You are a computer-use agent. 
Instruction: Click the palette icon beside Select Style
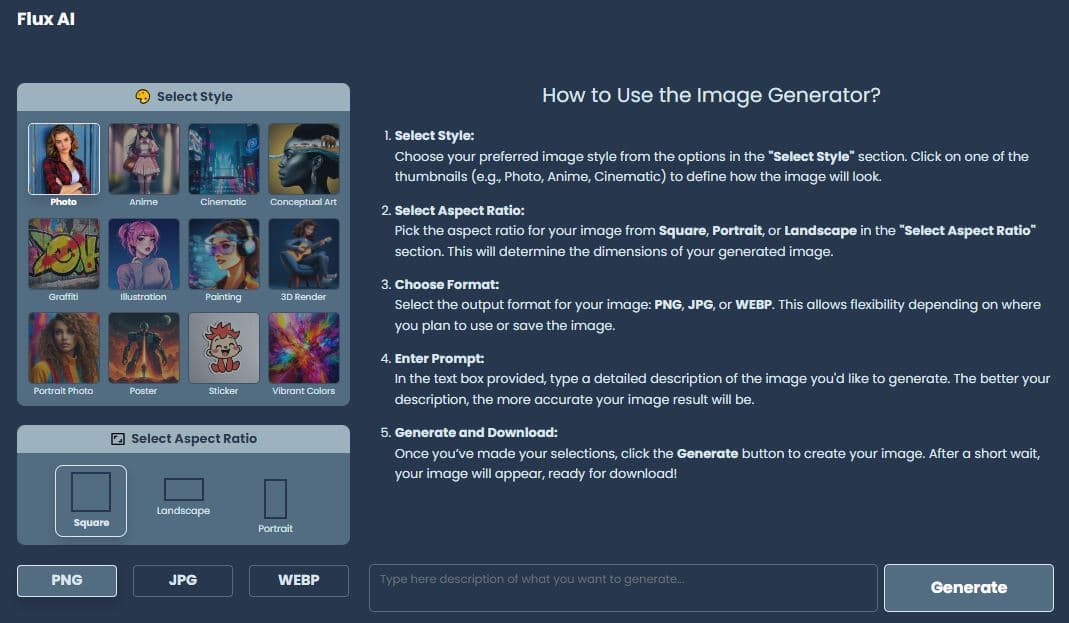point(142,97)
